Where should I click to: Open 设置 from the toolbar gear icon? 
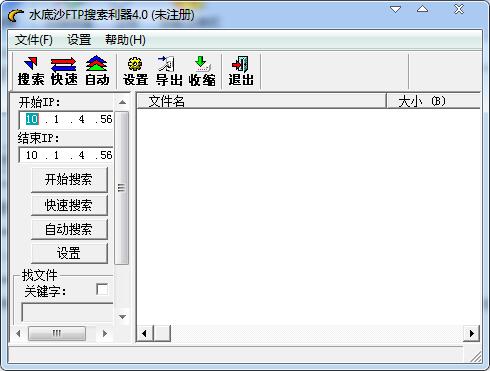(x=135, y=71)
